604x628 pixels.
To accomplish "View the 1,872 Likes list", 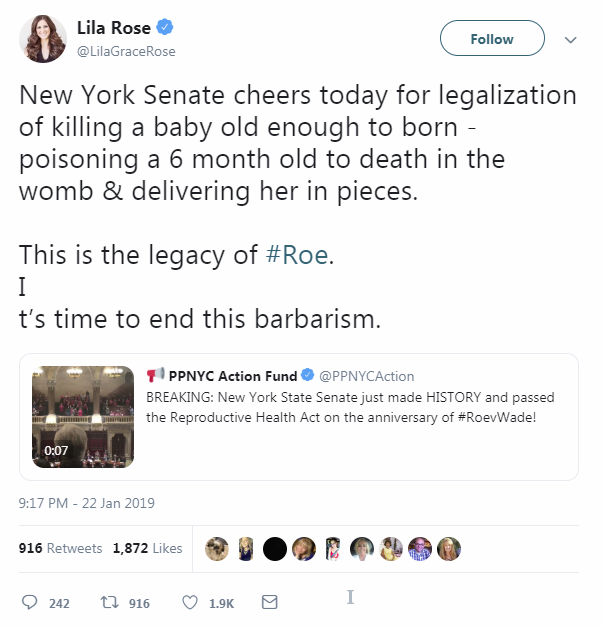I will pyautogui.click(x=148, y=548).
